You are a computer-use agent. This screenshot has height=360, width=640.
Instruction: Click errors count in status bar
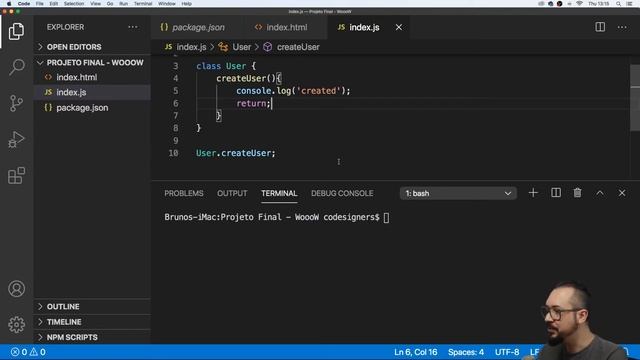[x=19, y=352]
